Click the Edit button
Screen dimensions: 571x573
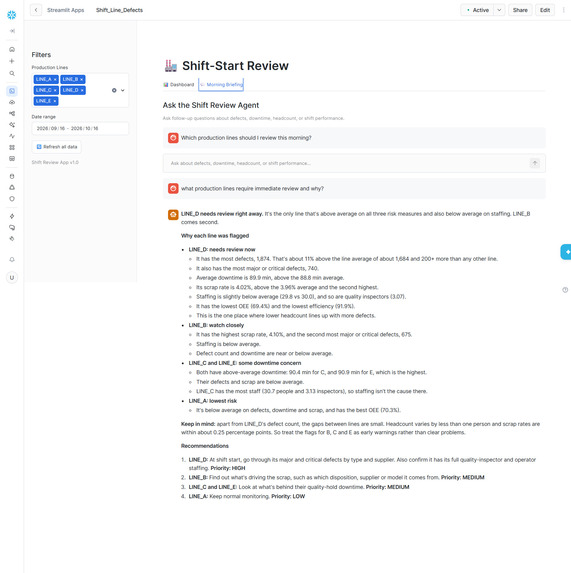[x=545, y=10]
